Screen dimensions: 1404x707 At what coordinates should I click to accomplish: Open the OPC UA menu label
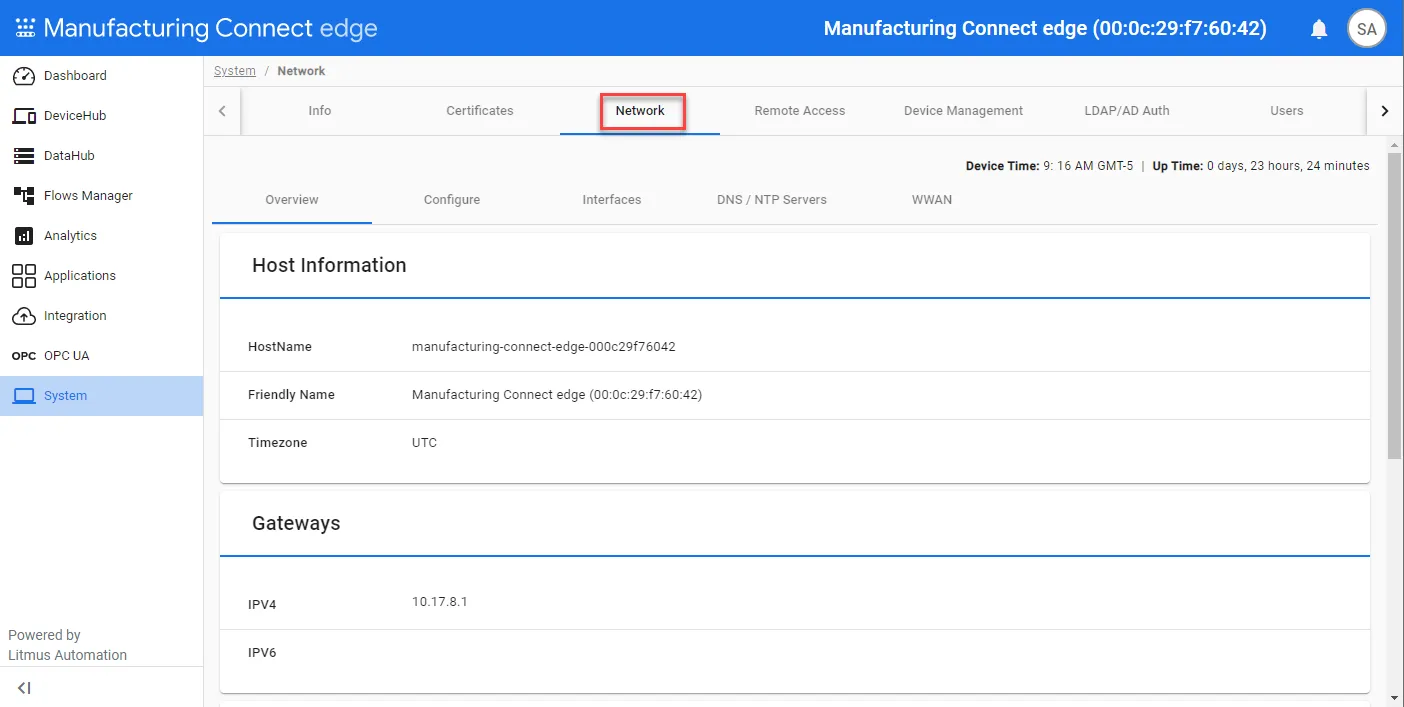point(67,356)
